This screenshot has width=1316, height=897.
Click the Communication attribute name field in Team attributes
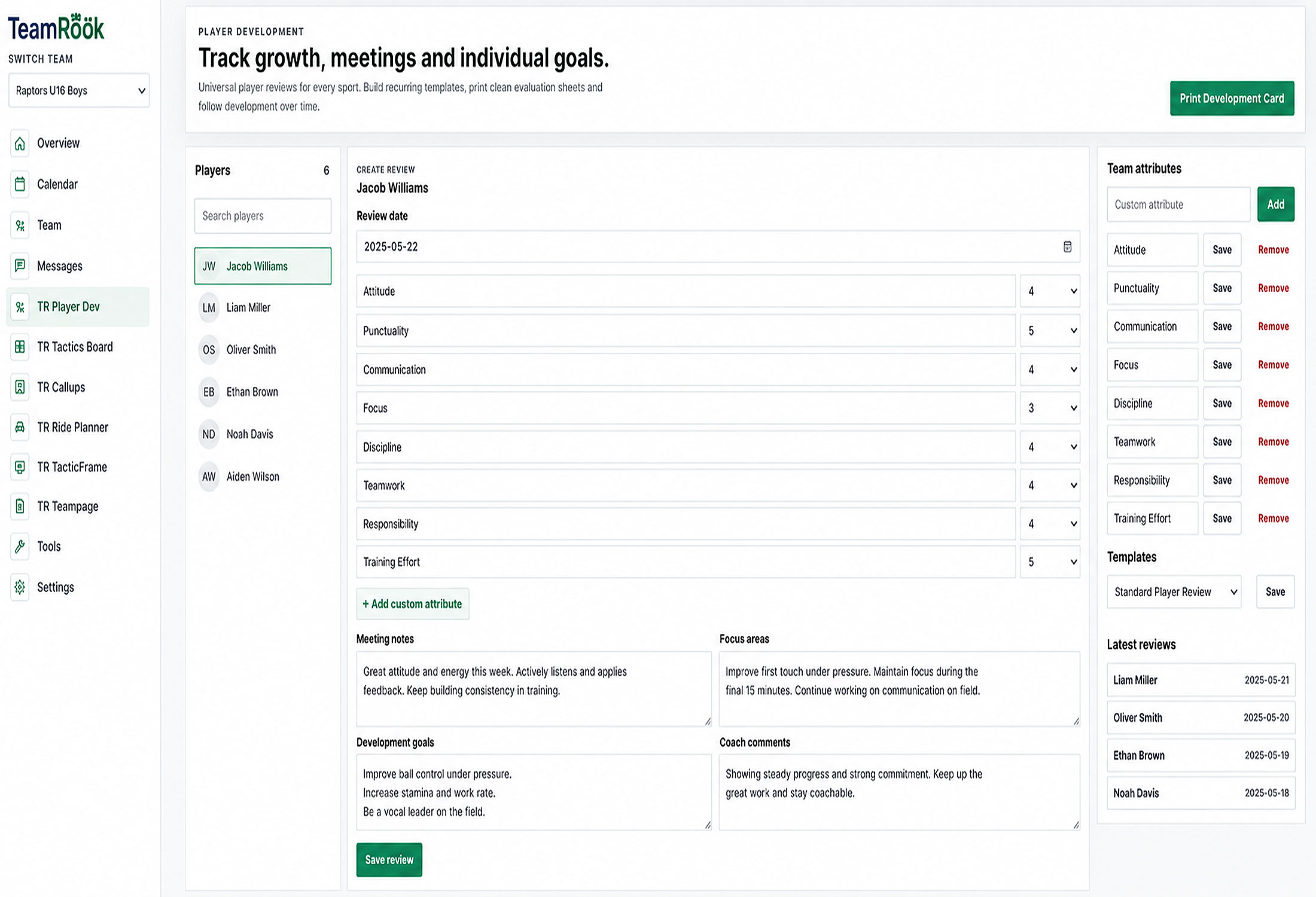pyautogui.click(x=1152, y=327)
